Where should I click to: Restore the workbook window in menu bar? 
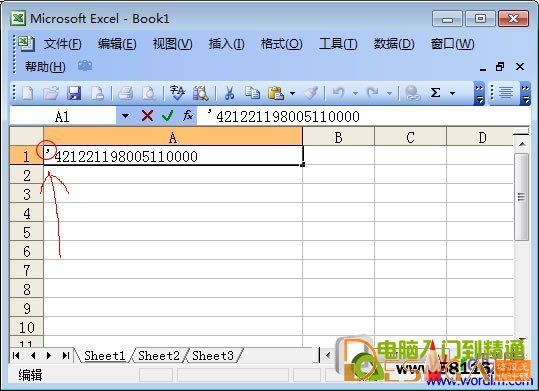500,66
